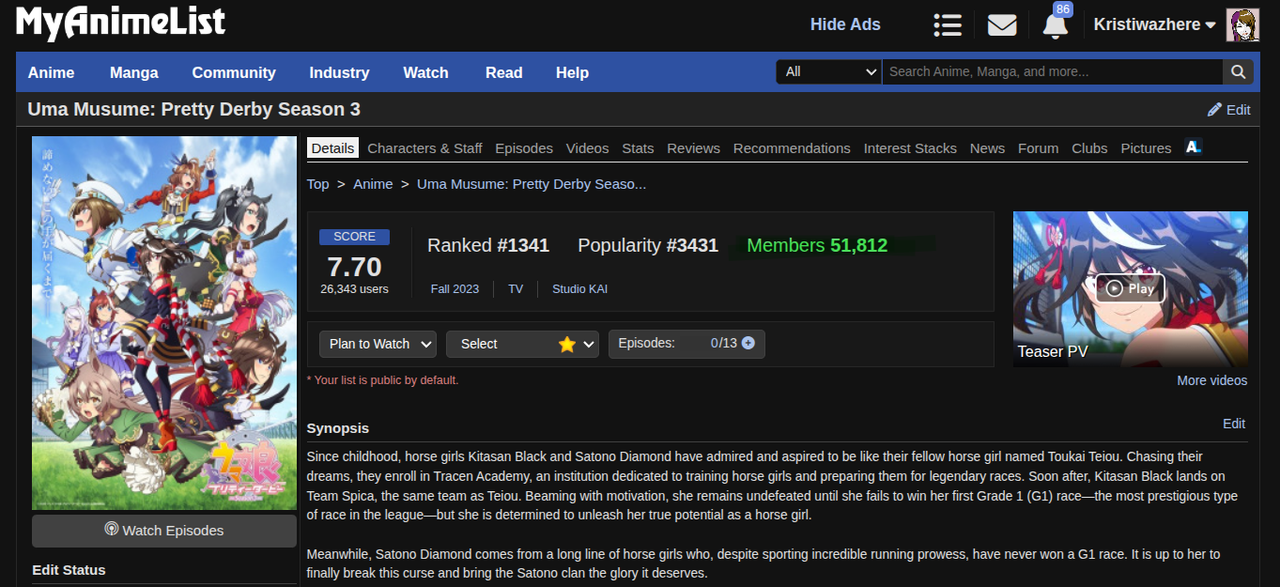Image resolution: width=1280 pixels, height=587 pixels.
Task: Click the Watch Episodes button
Action: point(164,531)
